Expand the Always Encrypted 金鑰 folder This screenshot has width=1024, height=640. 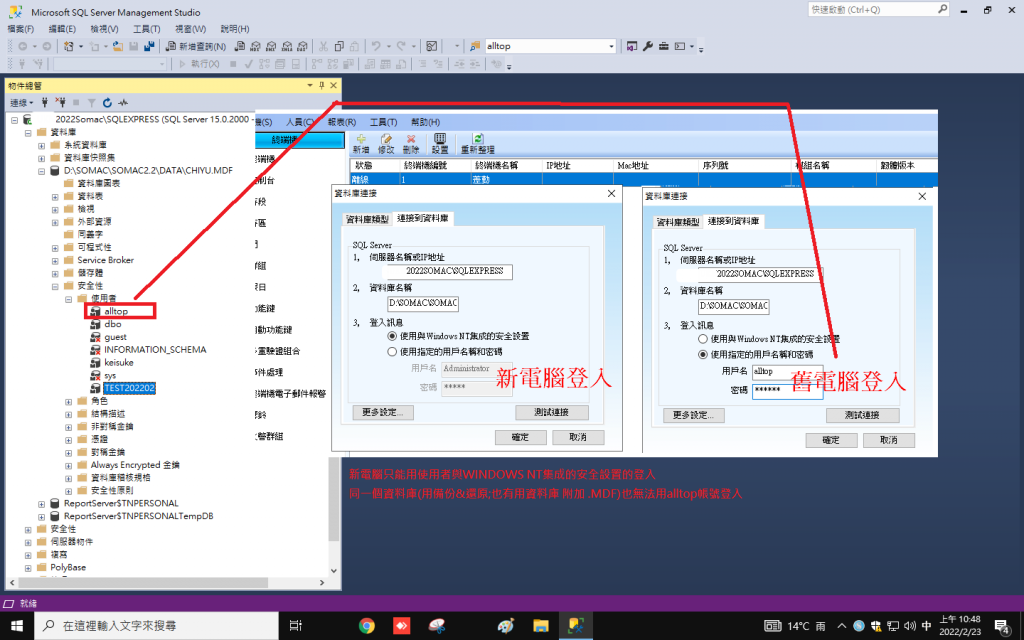pyautogui.click(x=69, y=466)
